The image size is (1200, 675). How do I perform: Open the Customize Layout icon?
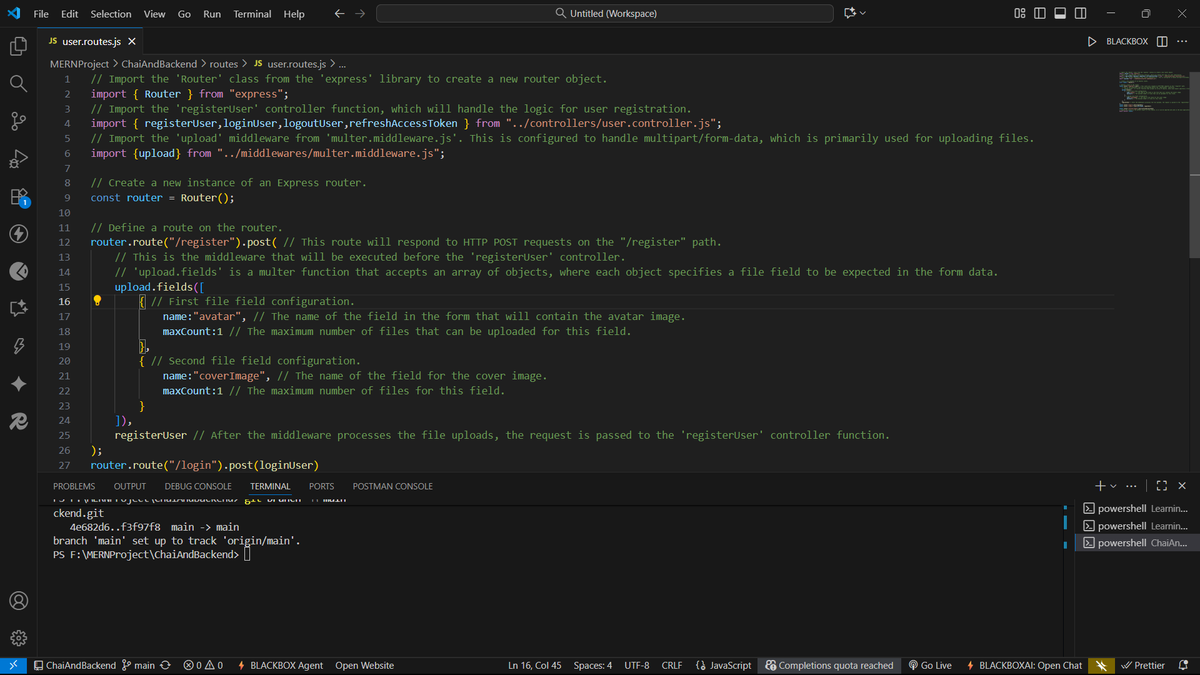click(1019, 14)
